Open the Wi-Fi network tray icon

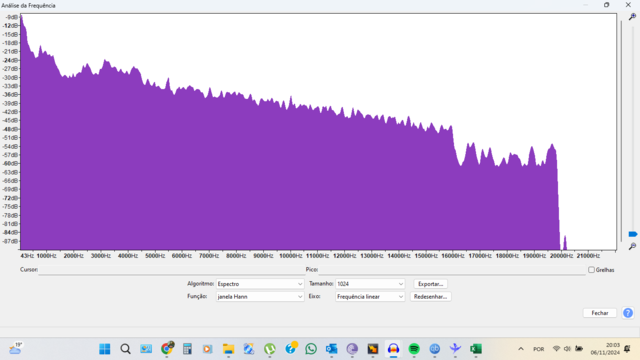point(556,349)
